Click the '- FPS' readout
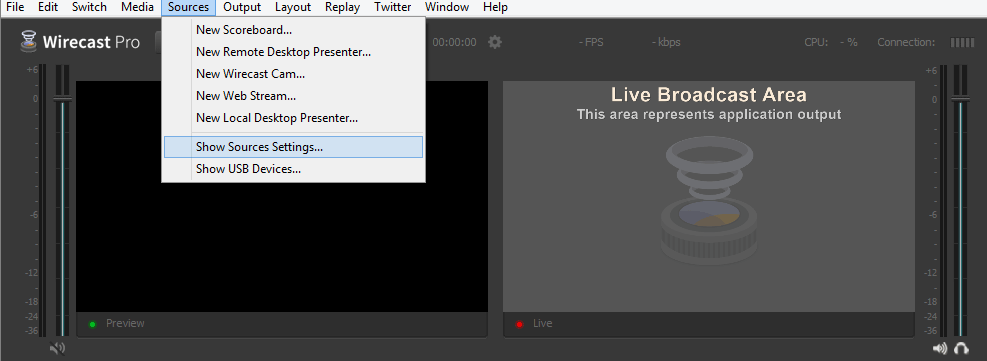This screenshot has height=361, width=987. click(591, 42)
